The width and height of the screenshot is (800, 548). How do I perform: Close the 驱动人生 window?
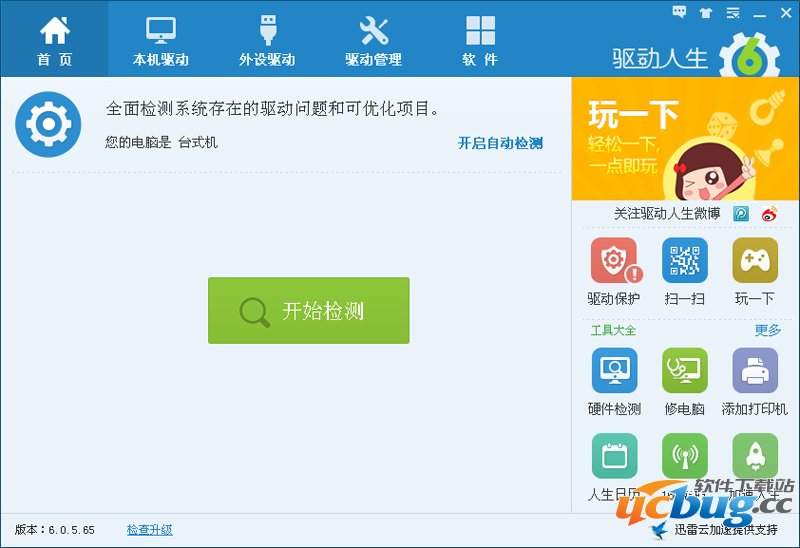click(x=786, y=13)
